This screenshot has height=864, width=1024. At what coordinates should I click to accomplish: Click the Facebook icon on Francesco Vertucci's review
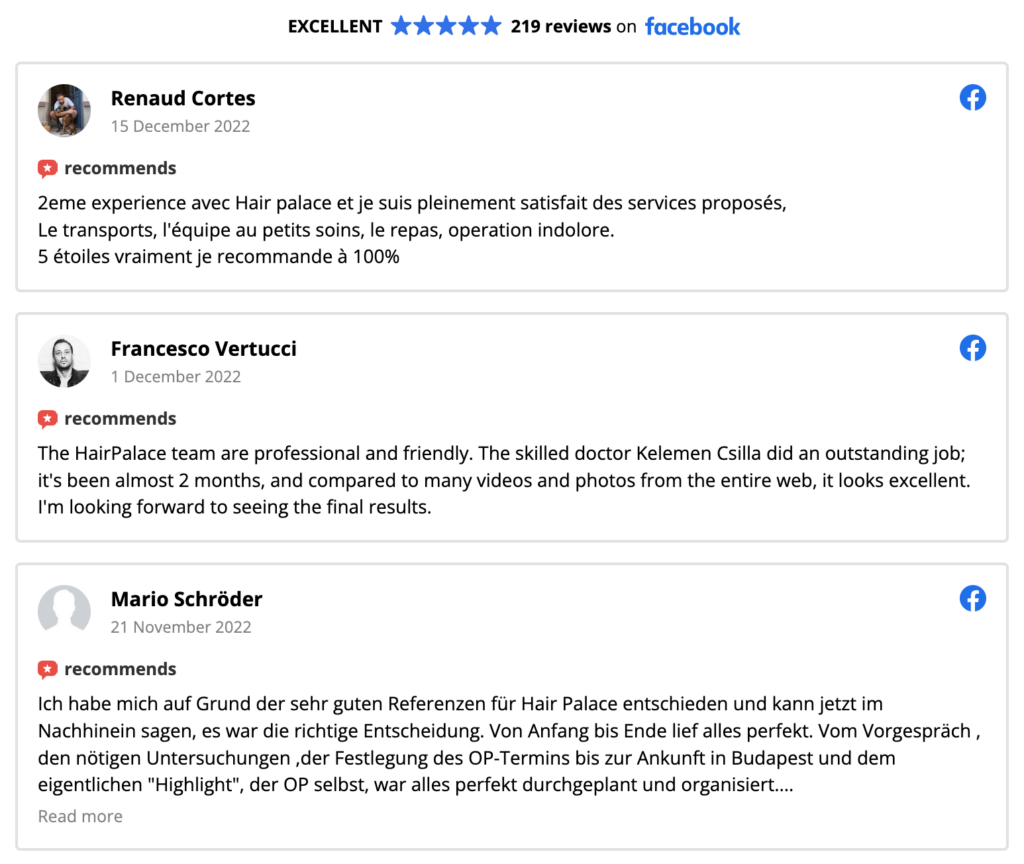[972, 348]
